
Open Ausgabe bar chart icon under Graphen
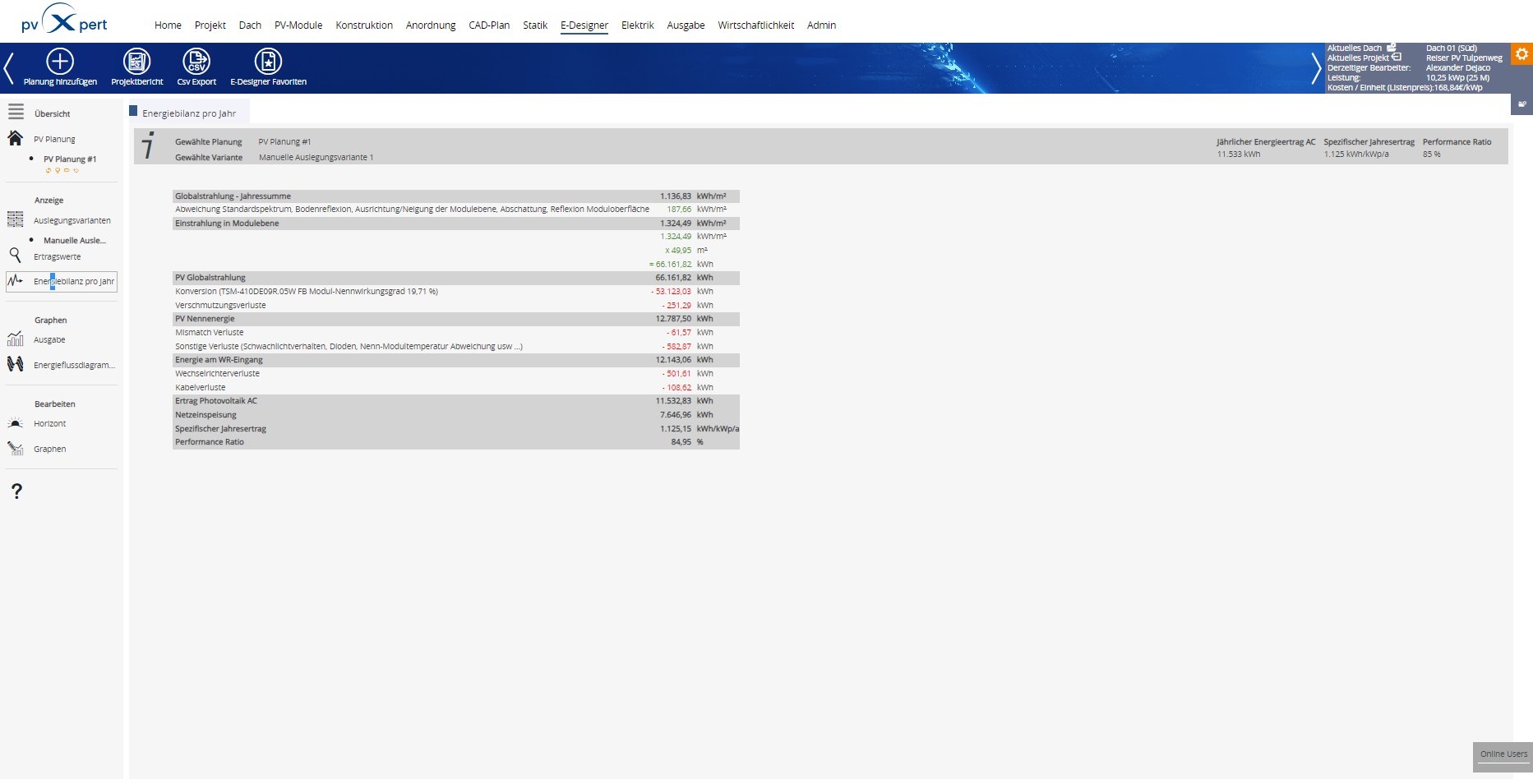coord(14,339)
